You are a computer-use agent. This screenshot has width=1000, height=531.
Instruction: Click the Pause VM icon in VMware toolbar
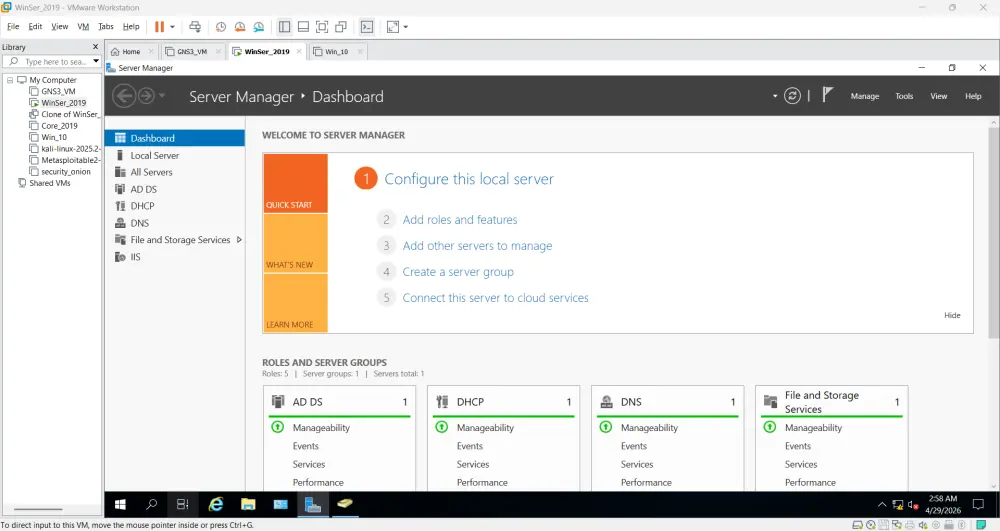click(x=159, y=27)
